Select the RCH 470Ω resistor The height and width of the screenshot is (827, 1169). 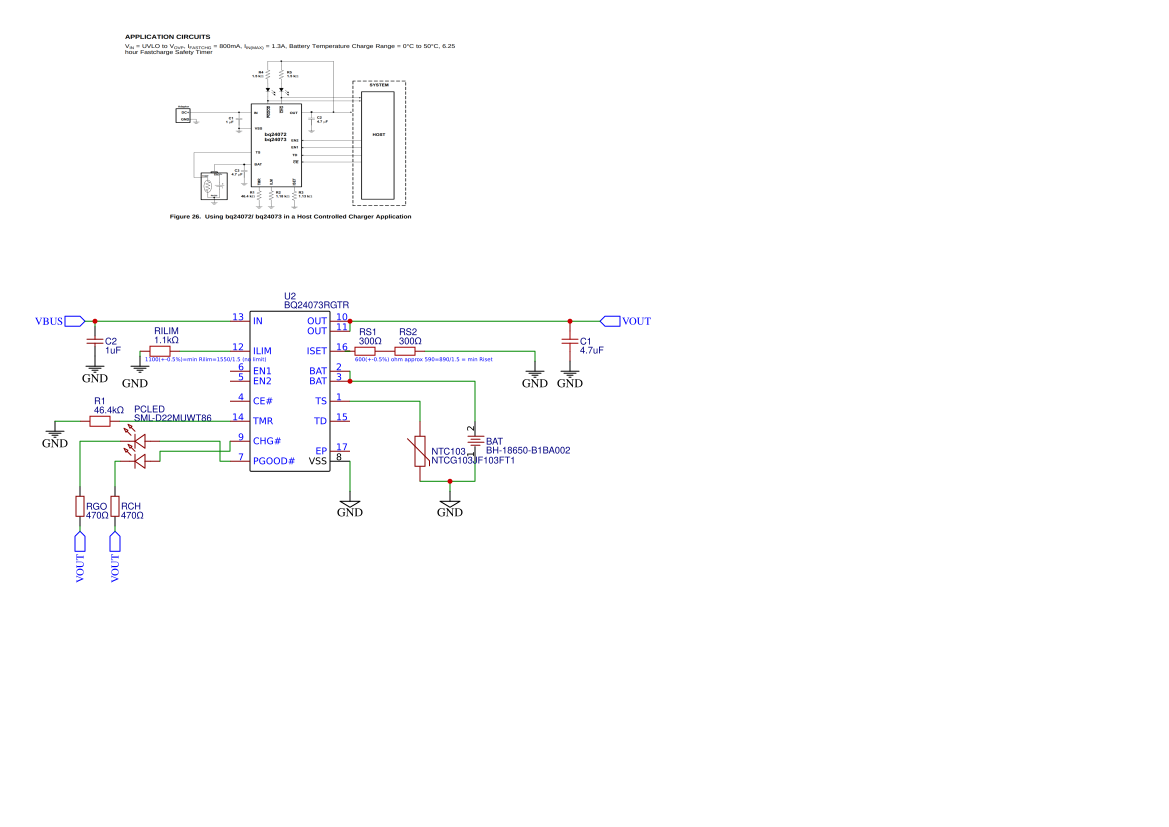point(115,506)
